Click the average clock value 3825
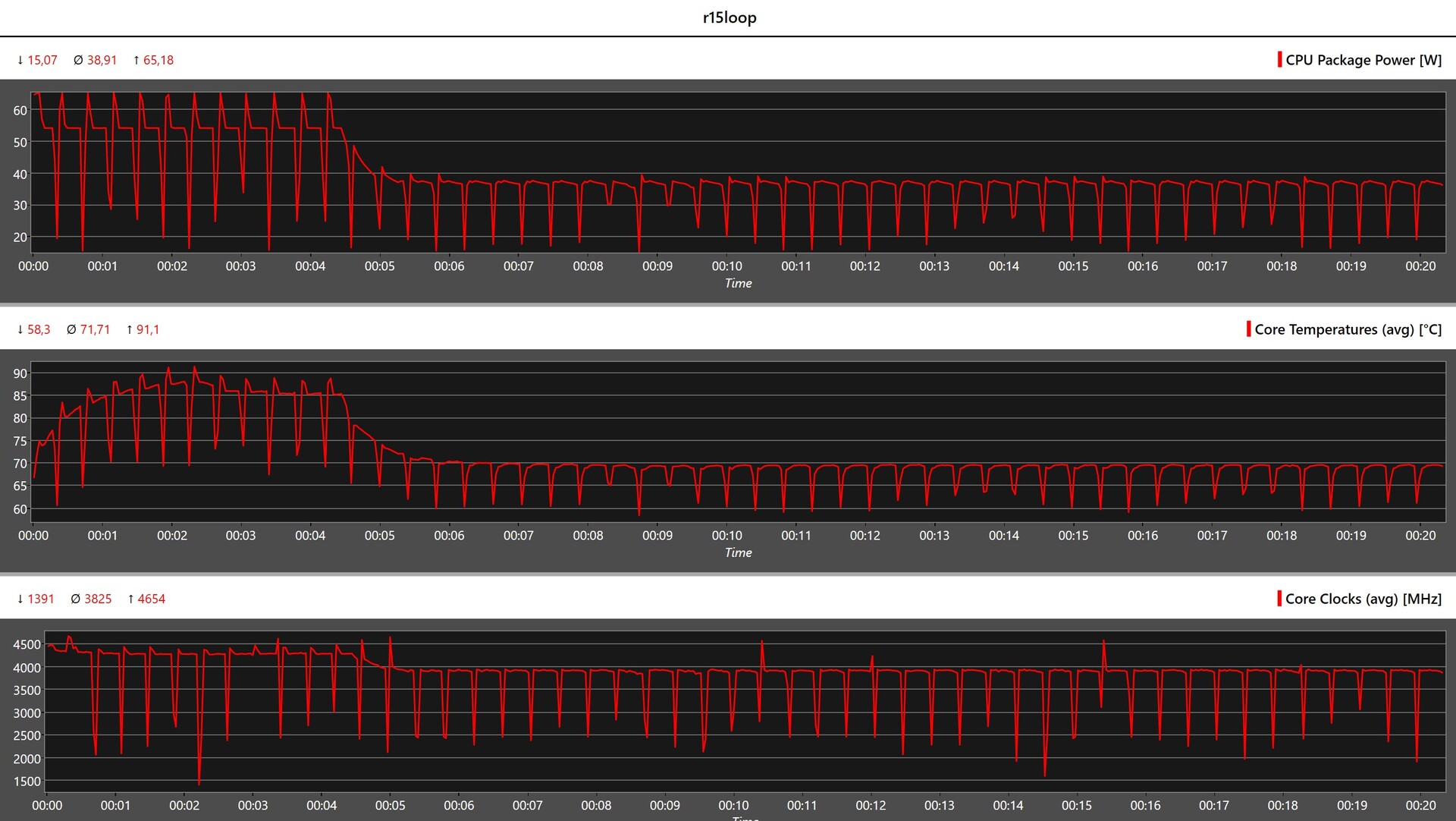1456x821 pixels. pos(98,599)
